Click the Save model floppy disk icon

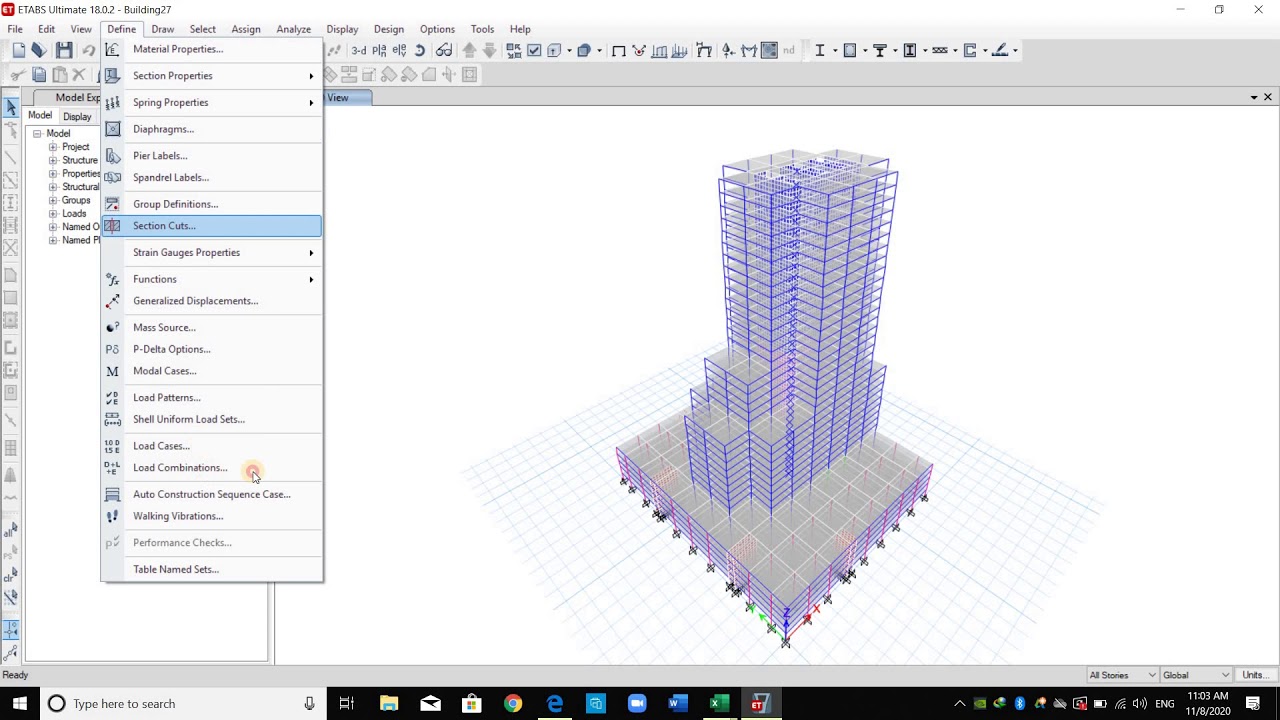point(64,50)
